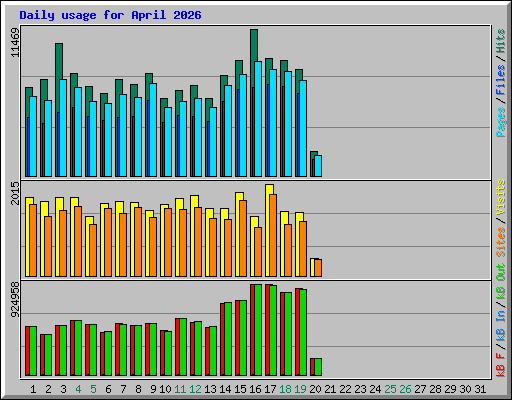The image size is (512, 400).
Task: Click the cyan pages bar for day 9
Action: coord(153,130)
